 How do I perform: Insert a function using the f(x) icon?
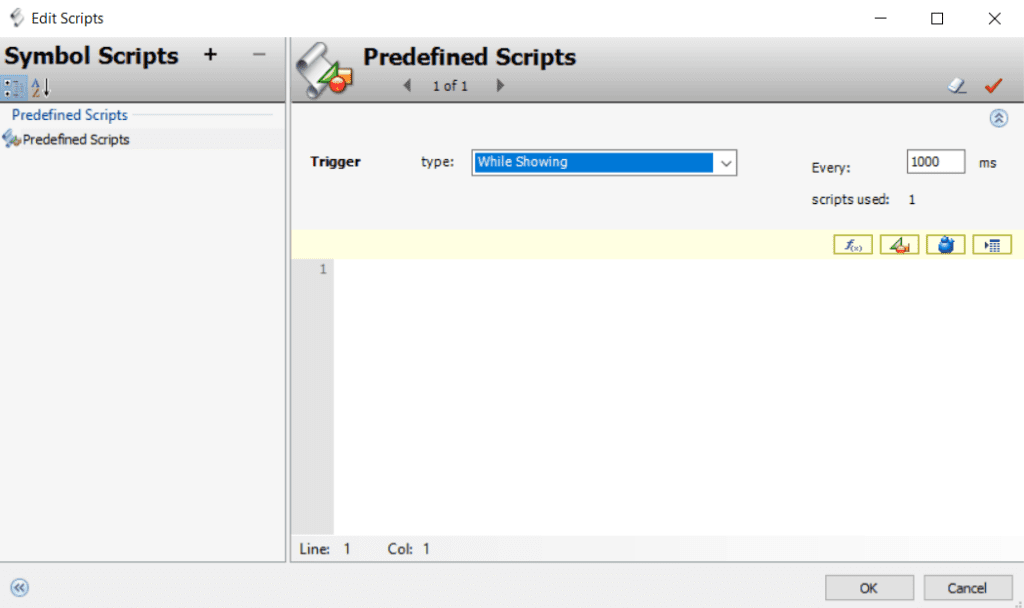[x=852, y=243]
